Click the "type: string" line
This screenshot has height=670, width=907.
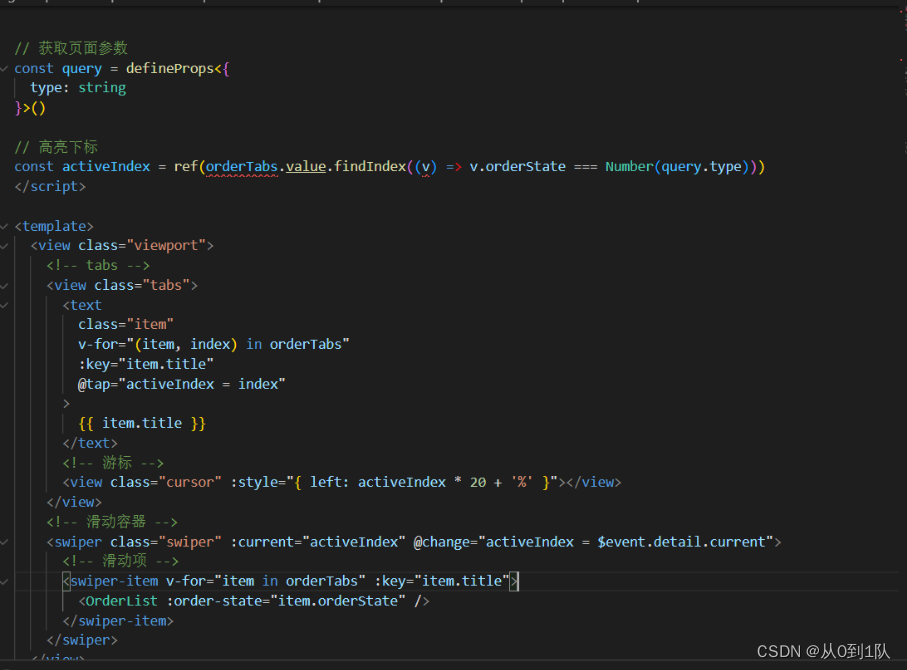click(78, 88)
